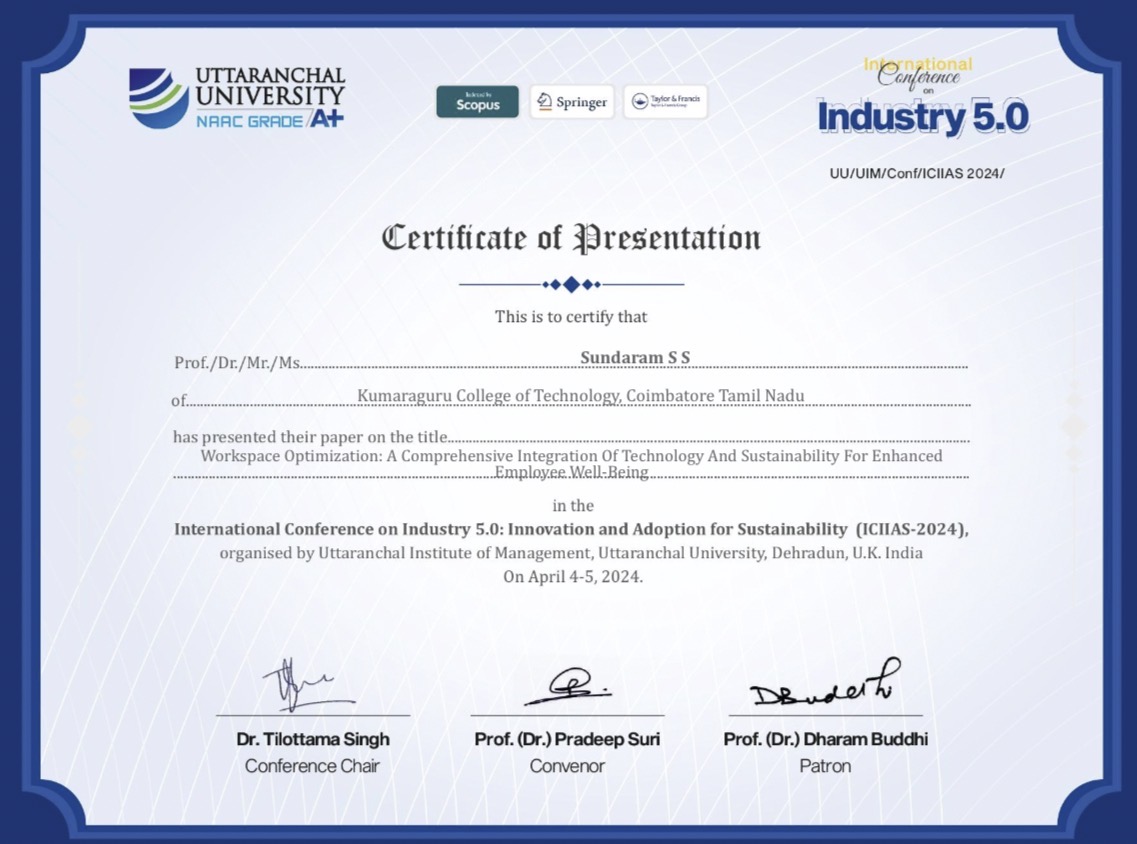Click the Kumaraguru College of Technology text
The height and width of the screenshot is (844, 1137).
tap(580, 396)
